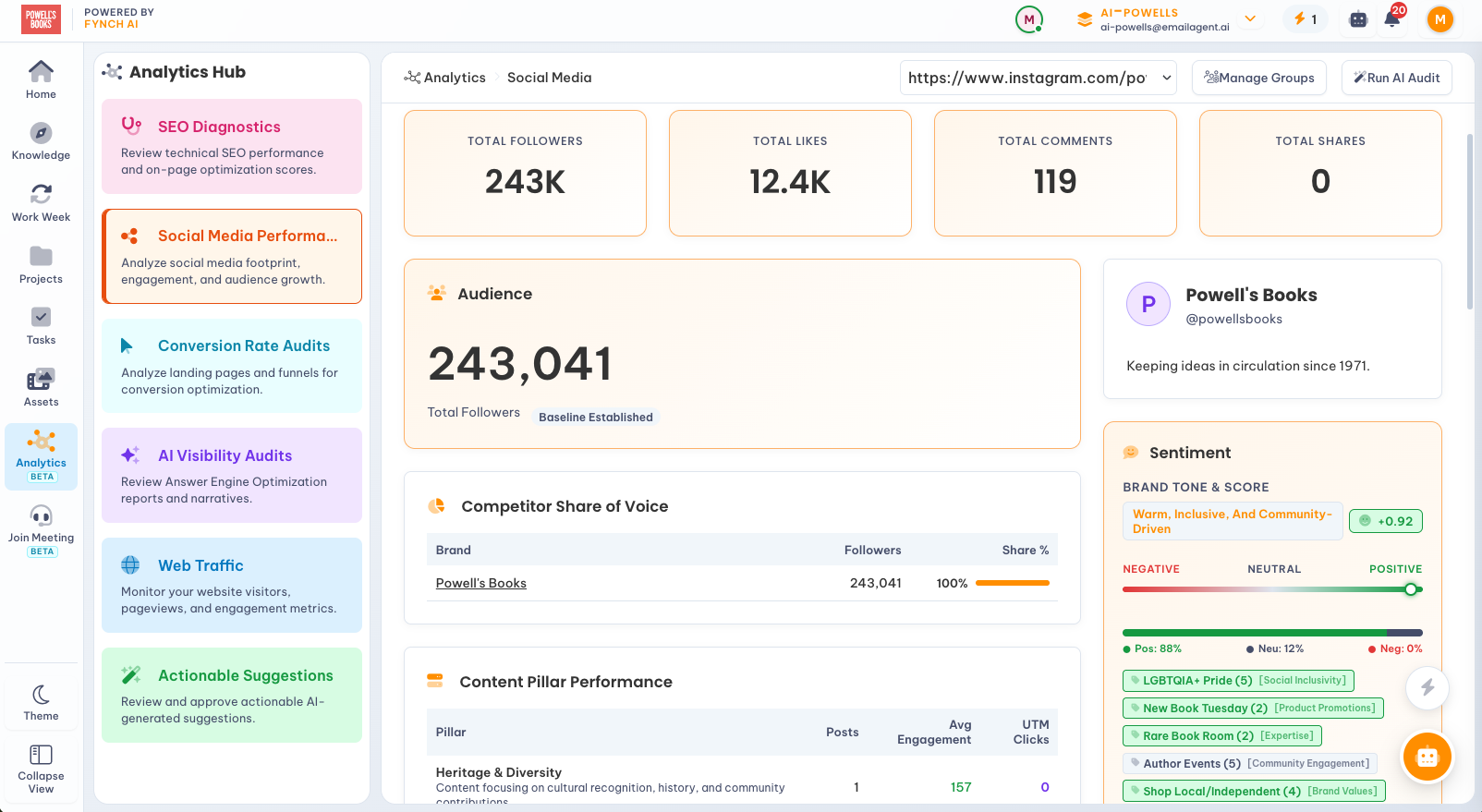Click the 100% share progress bar
The width and height of the screenshot is (1482, 812).
click(x=1013, y=583)
